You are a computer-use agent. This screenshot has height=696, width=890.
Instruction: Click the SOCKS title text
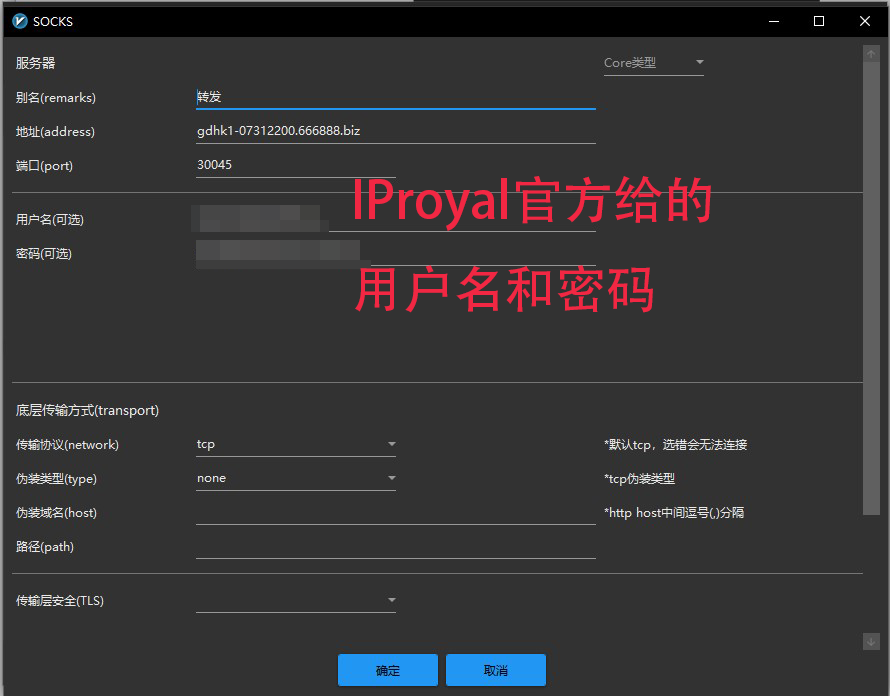click(53, 22)
